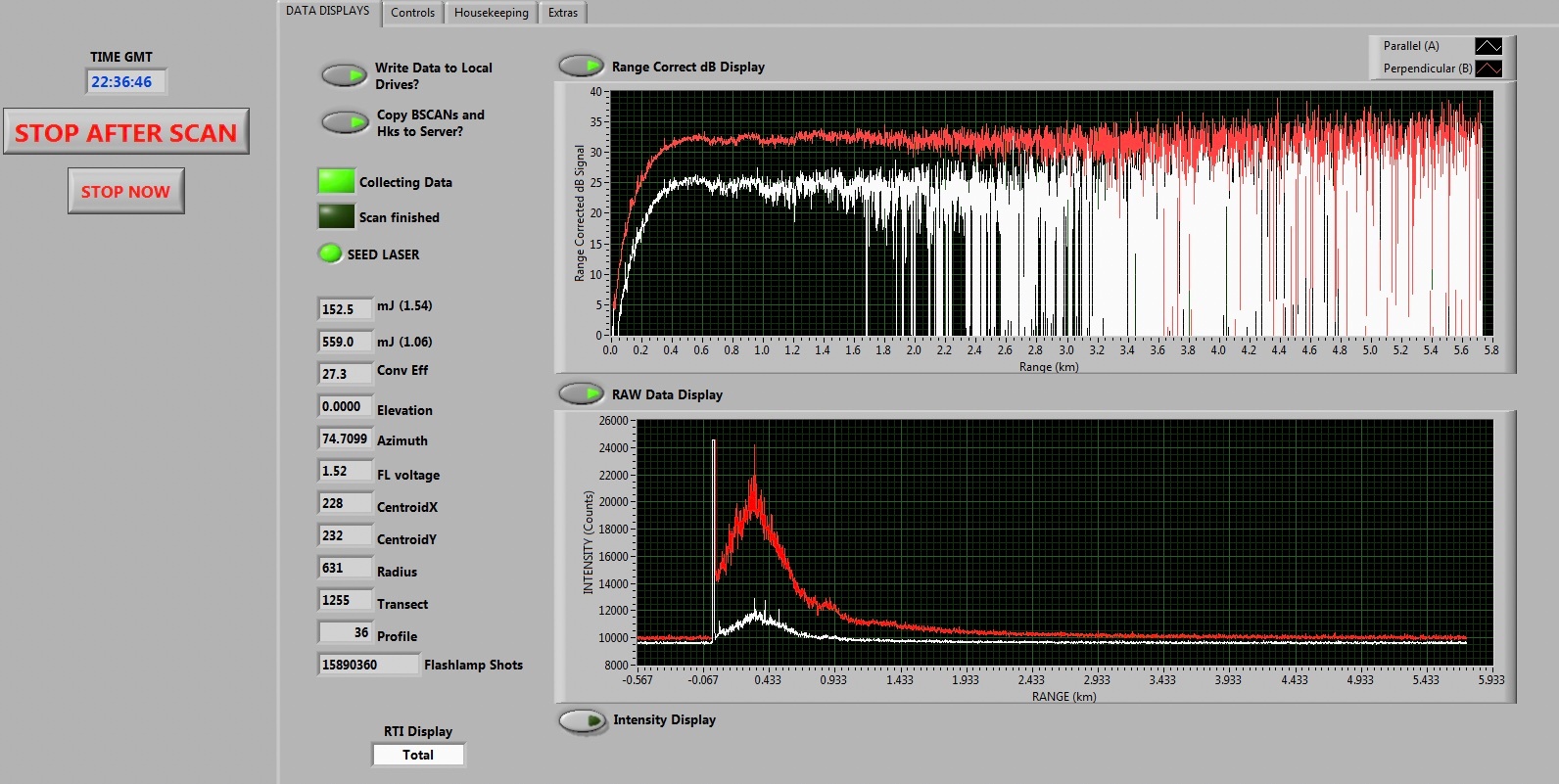
Task: Click the Azimuth value field
Action: tap(345, 439)
